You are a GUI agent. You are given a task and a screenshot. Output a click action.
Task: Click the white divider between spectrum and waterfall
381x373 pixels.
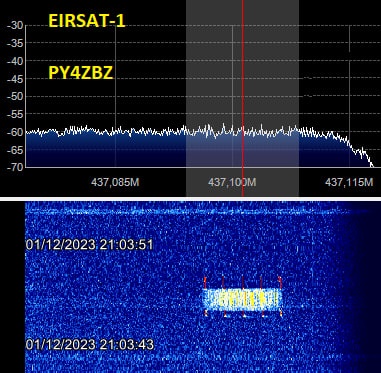190,199
